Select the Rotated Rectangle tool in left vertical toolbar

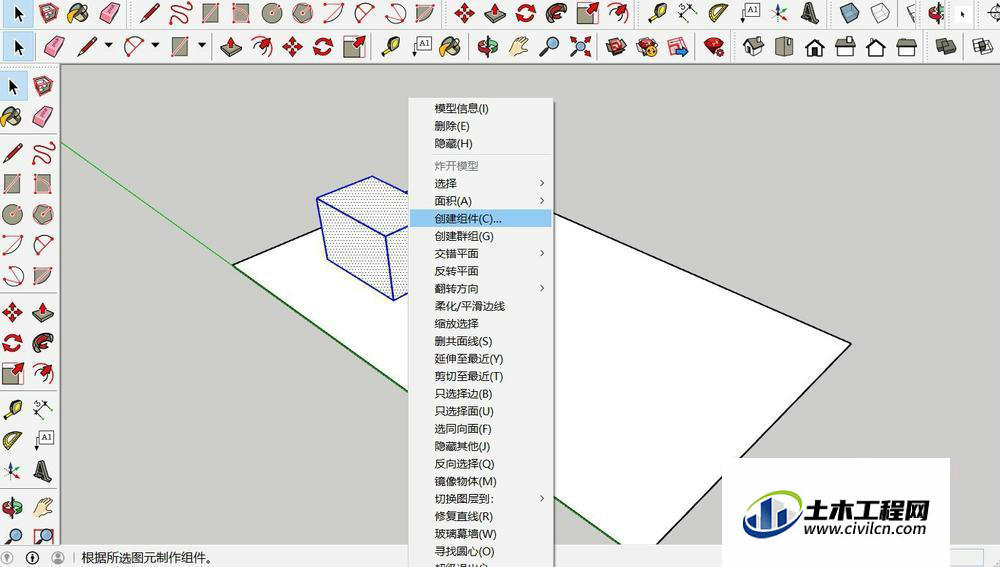pyautogui.click(x=43, y=184)
